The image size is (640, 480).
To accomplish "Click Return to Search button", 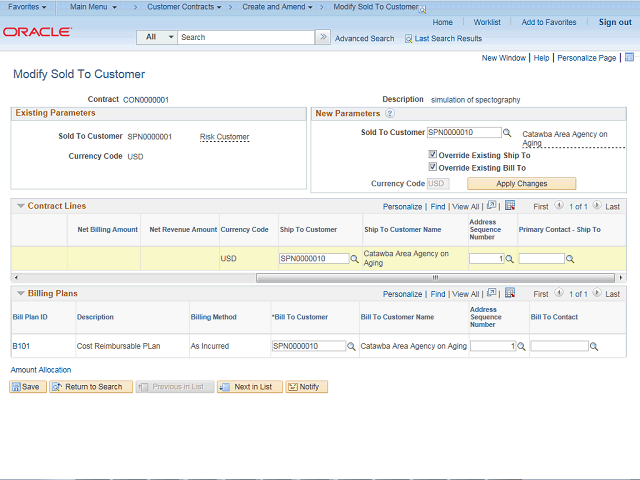I will click(x=91, y=387).
